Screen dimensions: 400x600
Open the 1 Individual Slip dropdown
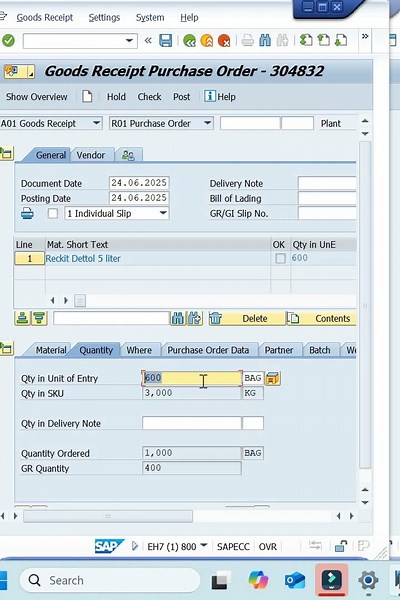click(163, 213)
